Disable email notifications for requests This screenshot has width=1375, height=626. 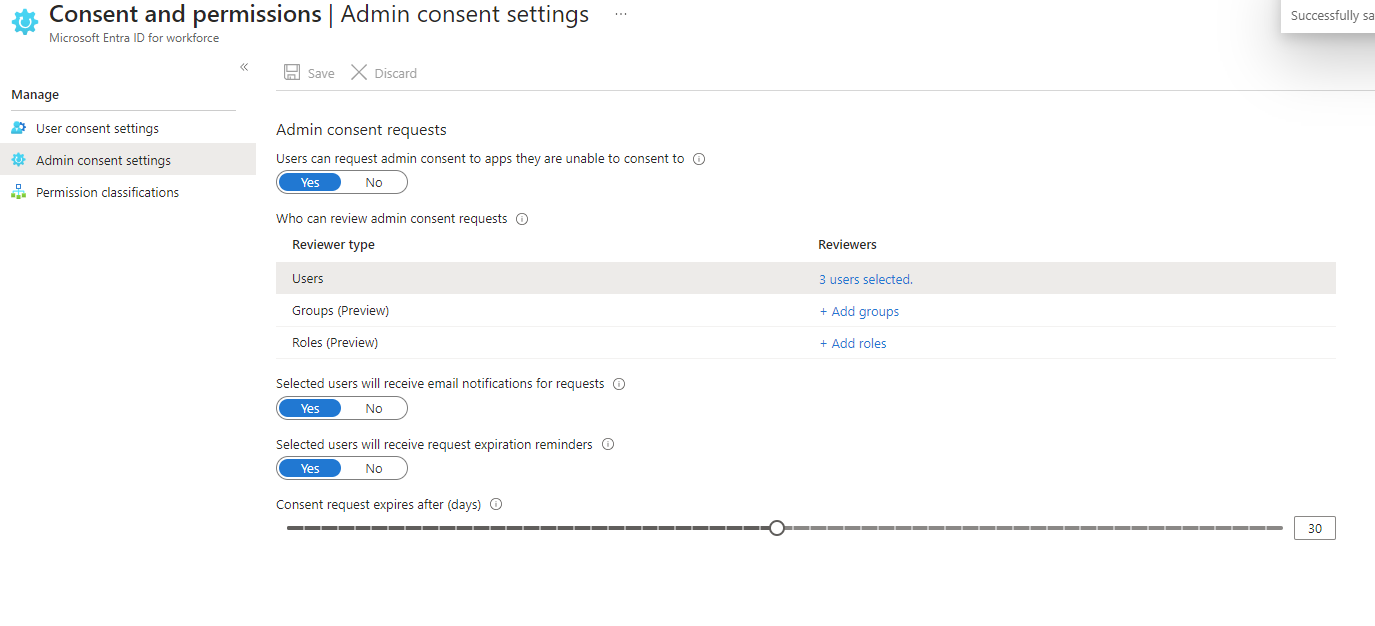[373, 407]
